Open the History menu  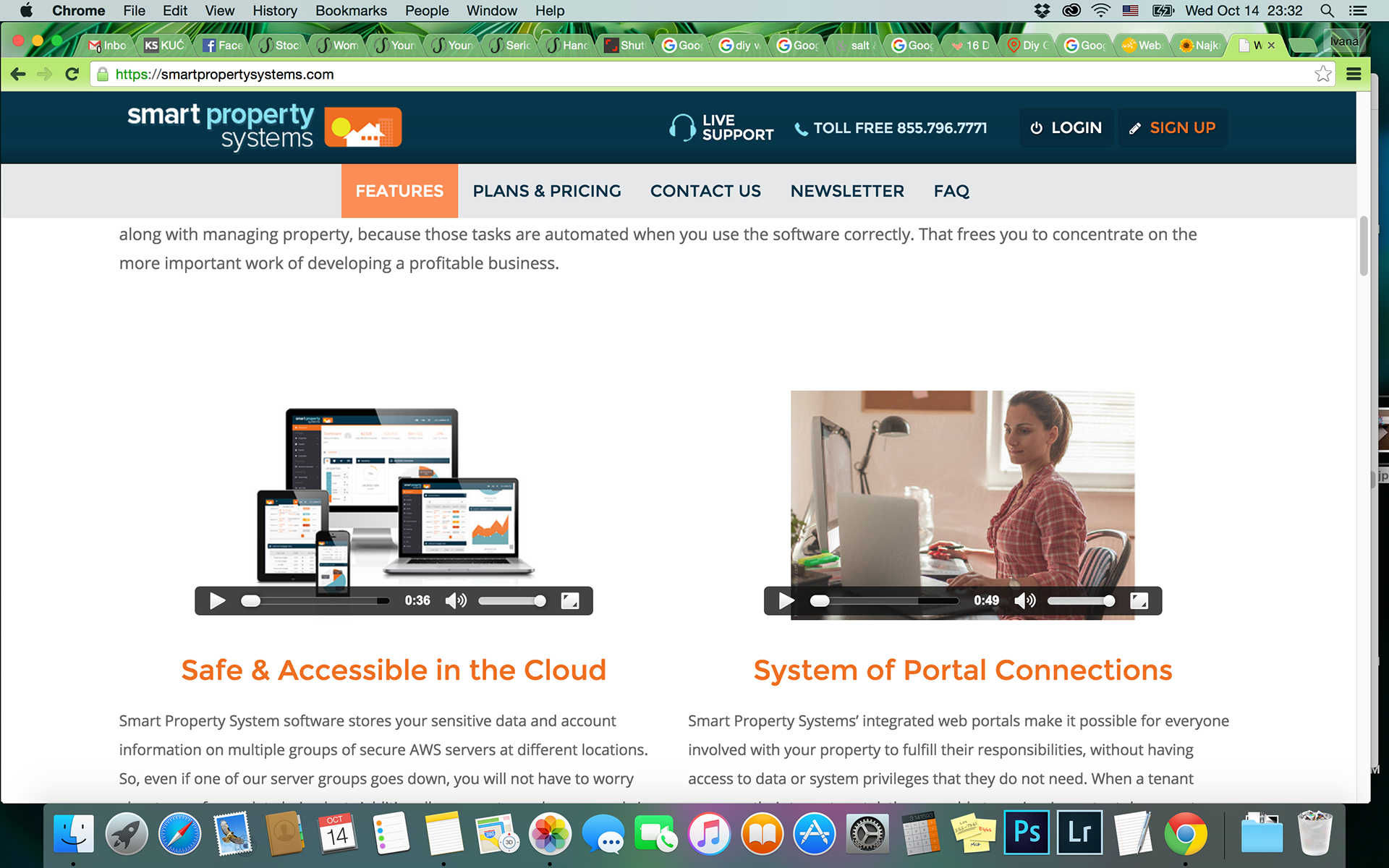click(x=275, y=11)
